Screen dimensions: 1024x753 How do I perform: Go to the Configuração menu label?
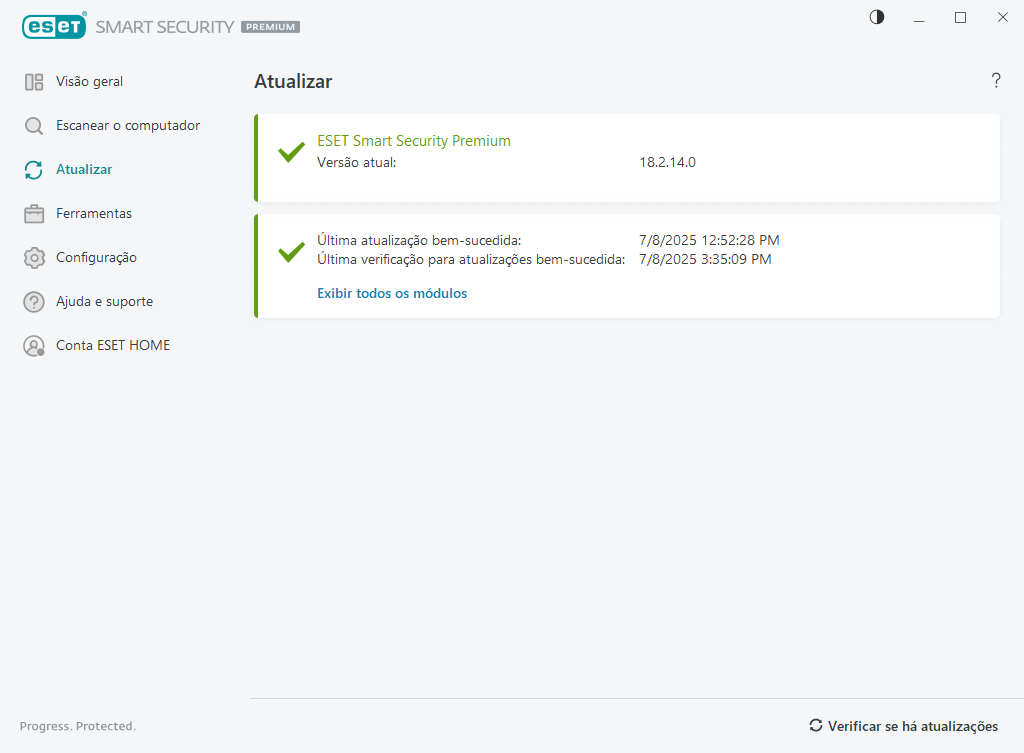coord(96,258)
